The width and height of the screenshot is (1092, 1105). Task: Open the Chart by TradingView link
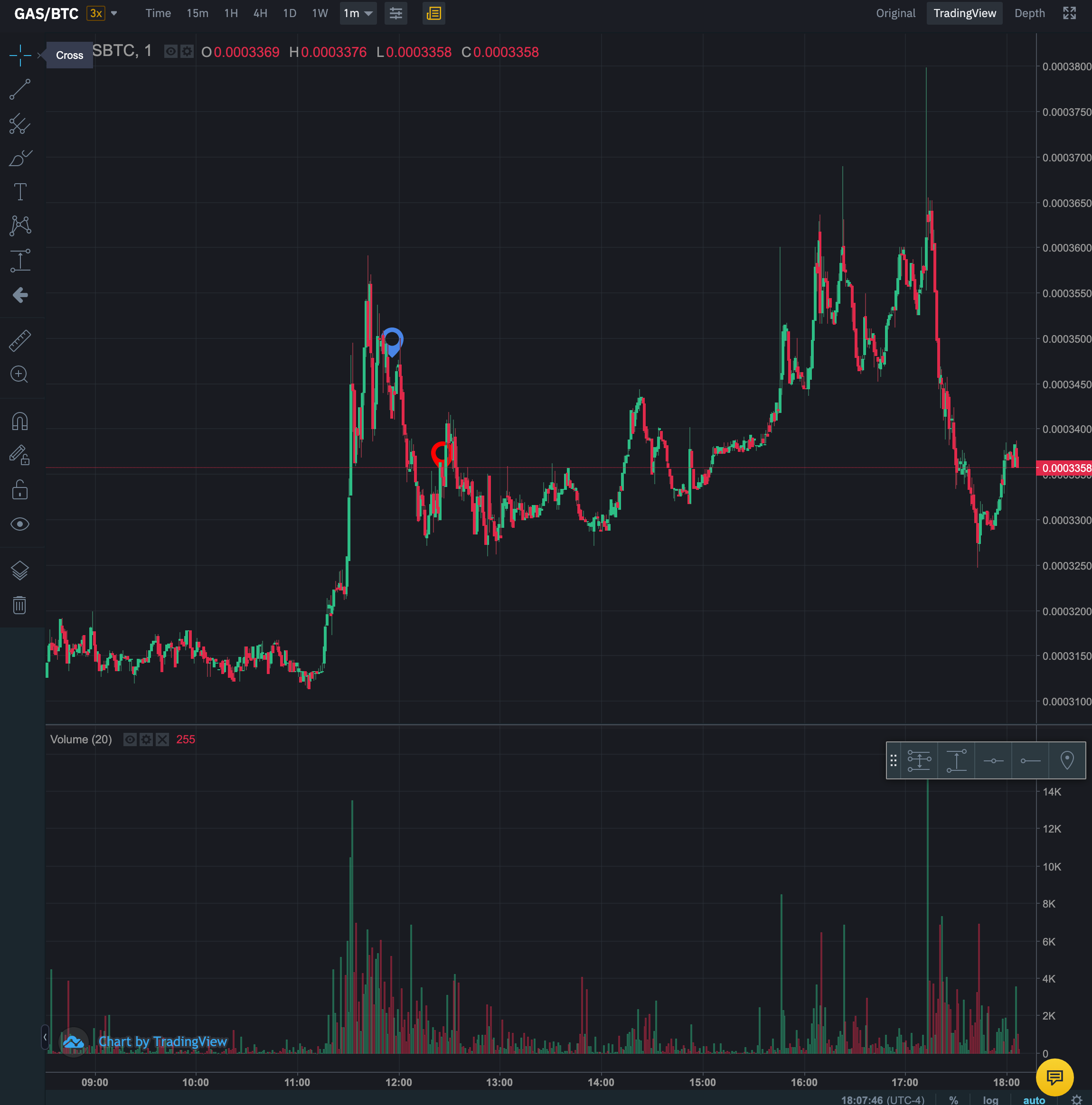[162, 1041]
